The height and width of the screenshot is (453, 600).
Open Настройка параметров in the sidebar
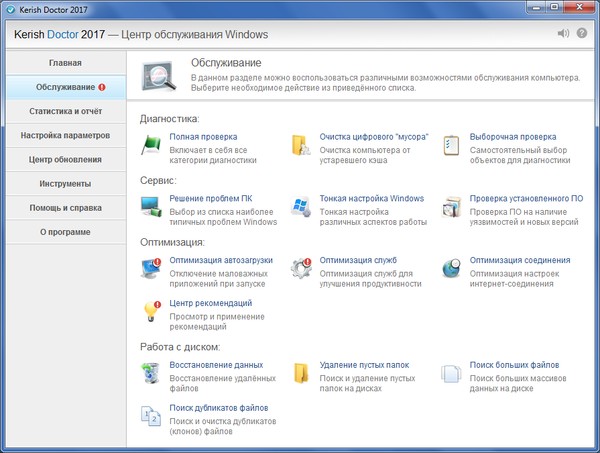(65, 135)
